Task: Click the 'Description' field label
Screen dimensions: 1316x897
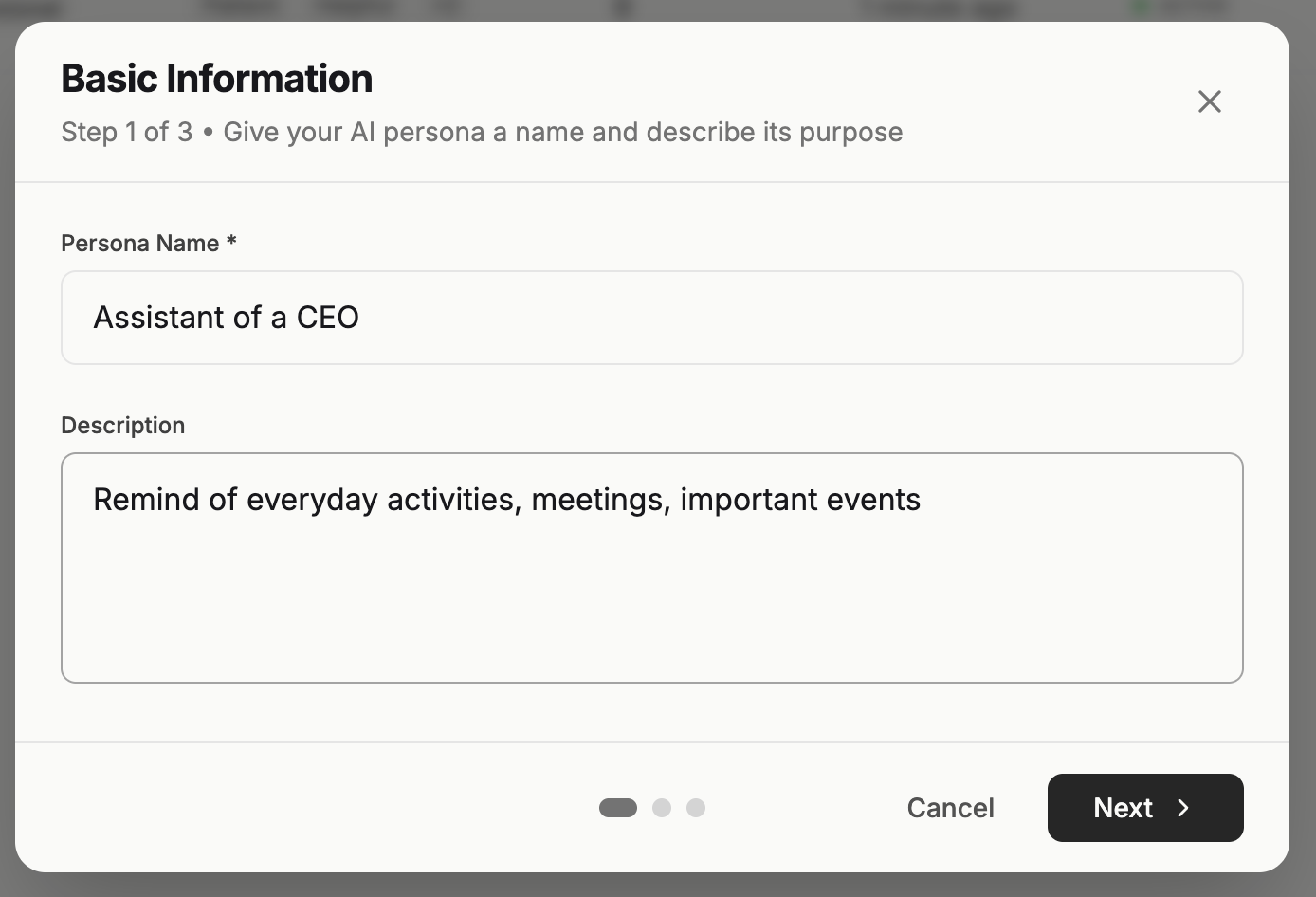Action: pyautogui.click(x=122, y=426)
